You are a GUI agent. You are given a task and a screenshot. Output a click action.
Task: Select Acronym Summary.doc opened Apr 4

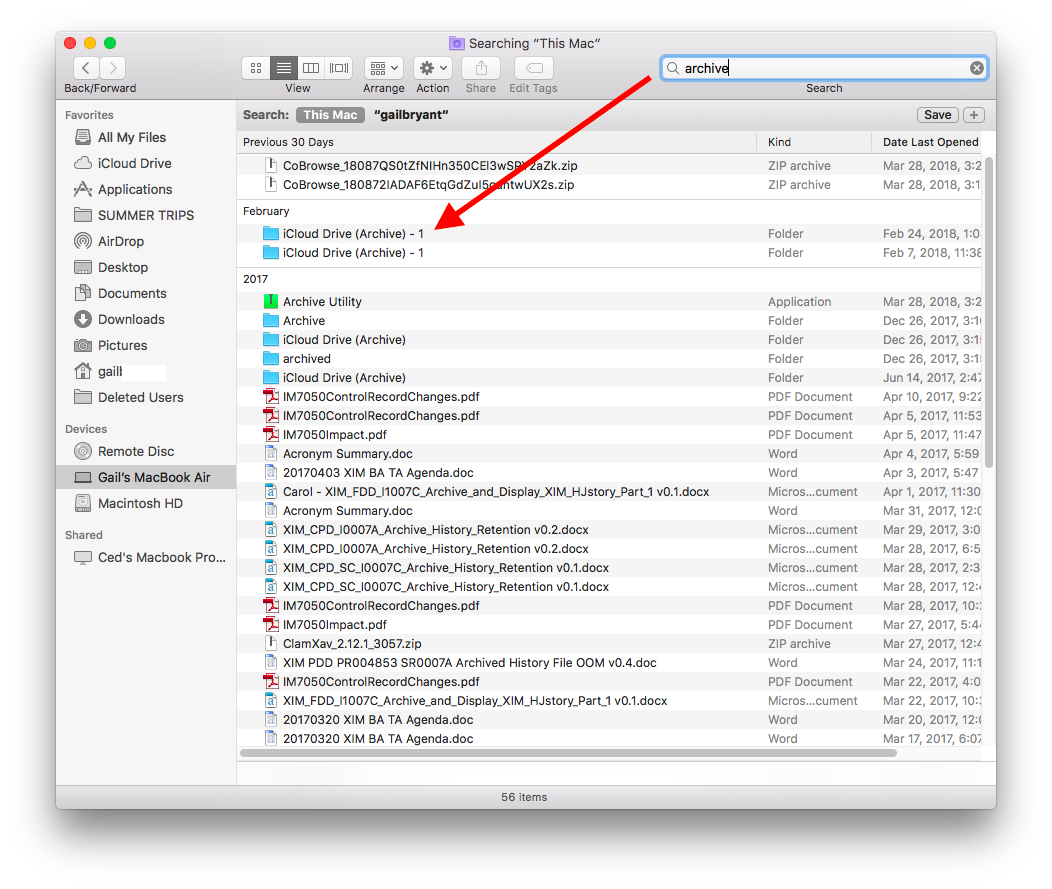coord(609,454)
